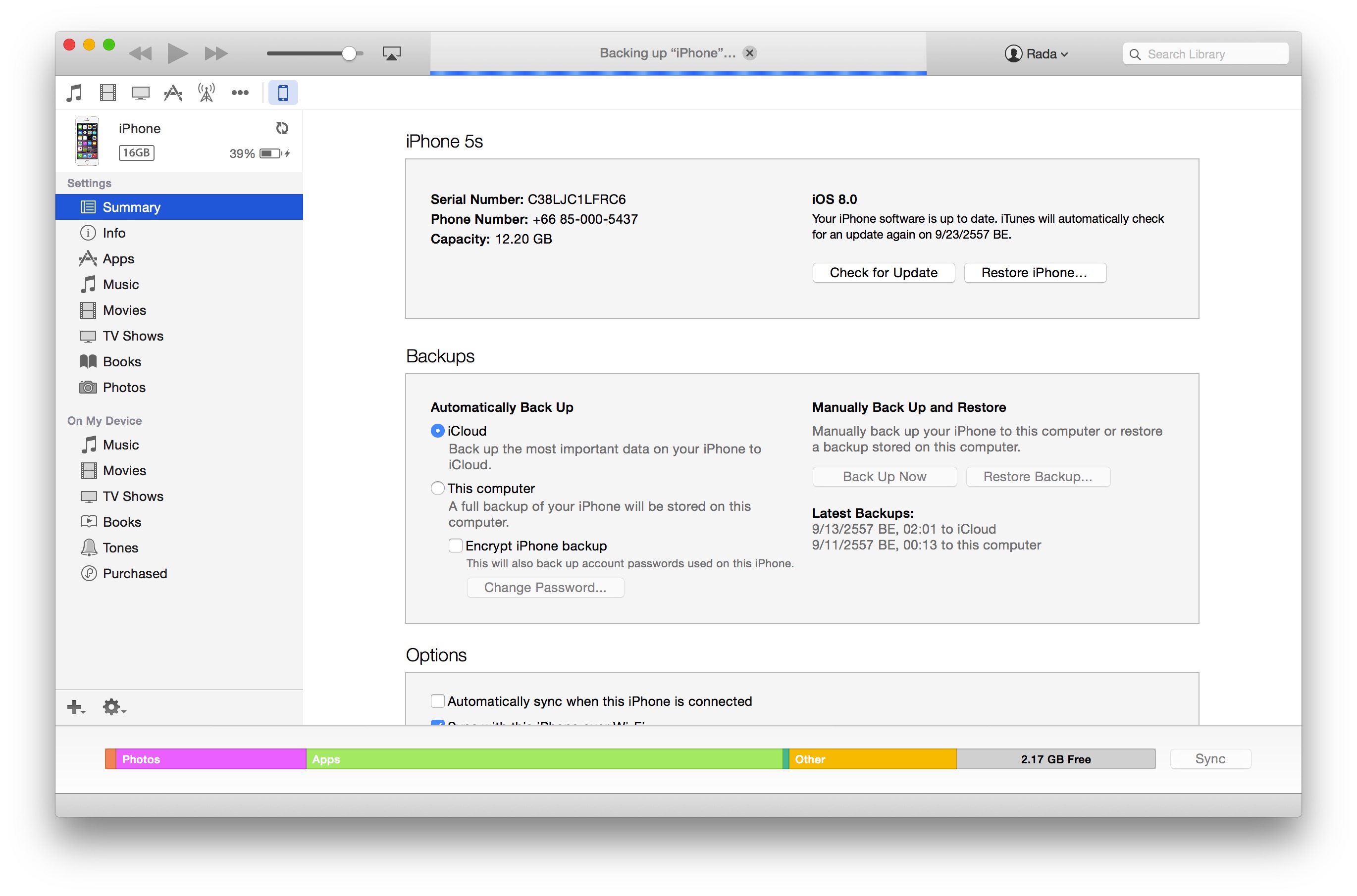Viewport: 1357px width, 896px height.
Task: Open Internet Radio from the toolbar
Action: 206,92
